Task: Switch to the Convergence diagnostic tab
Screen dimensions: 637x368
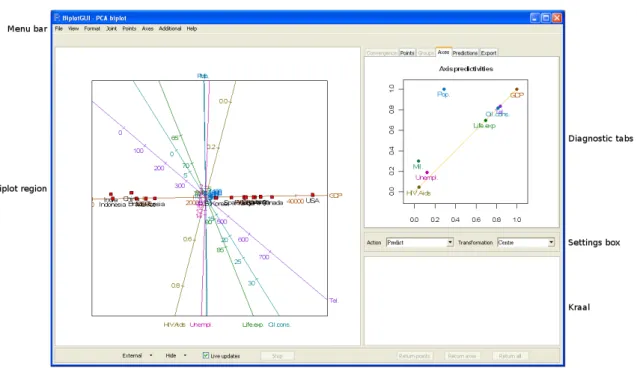Action: click(382, 53)
